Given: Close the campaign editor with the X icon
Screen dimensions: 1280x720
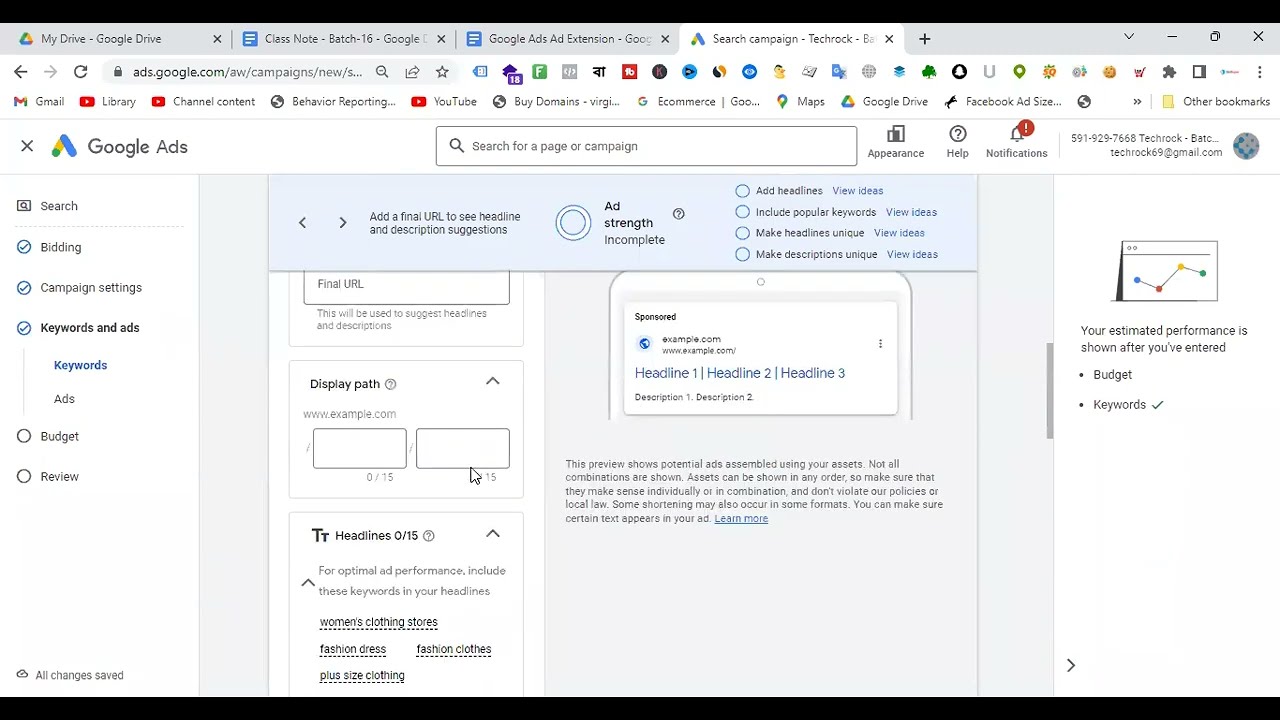Looking at the screenshot, I should click(27, 146).
